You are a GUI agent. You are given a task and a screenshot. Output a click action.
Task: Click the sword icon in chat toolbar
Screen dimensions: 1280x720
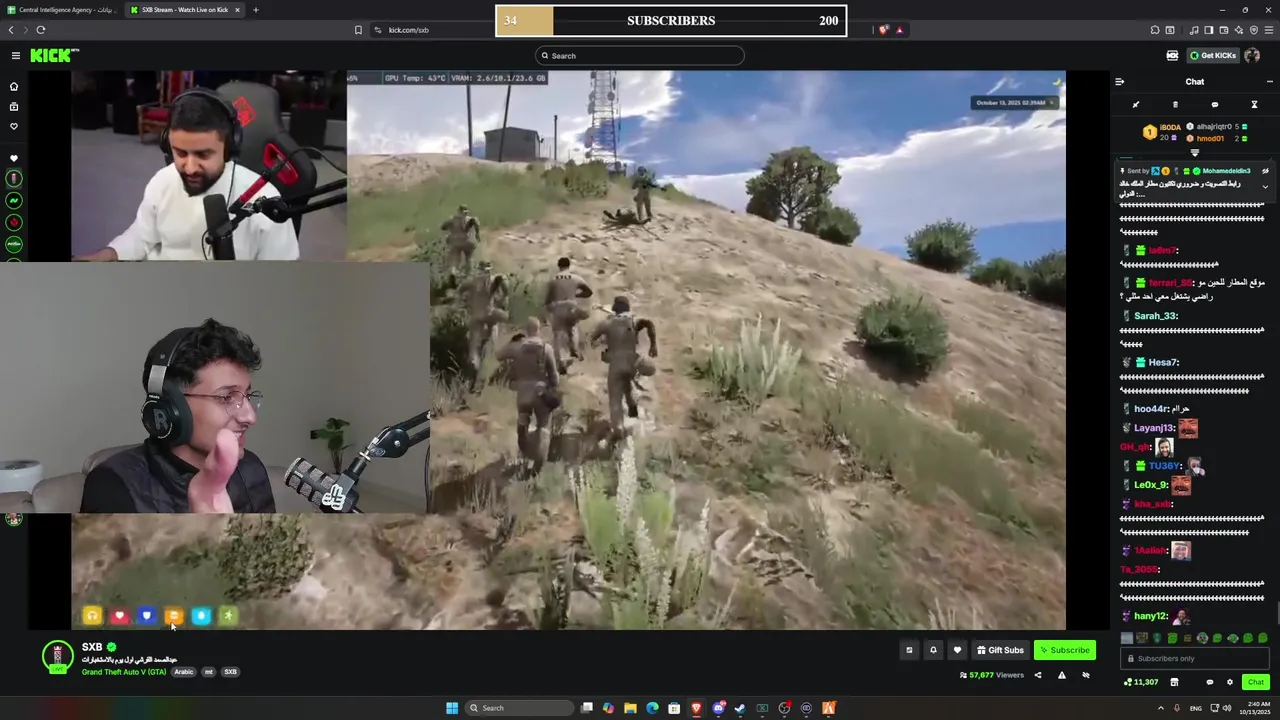1136,105
